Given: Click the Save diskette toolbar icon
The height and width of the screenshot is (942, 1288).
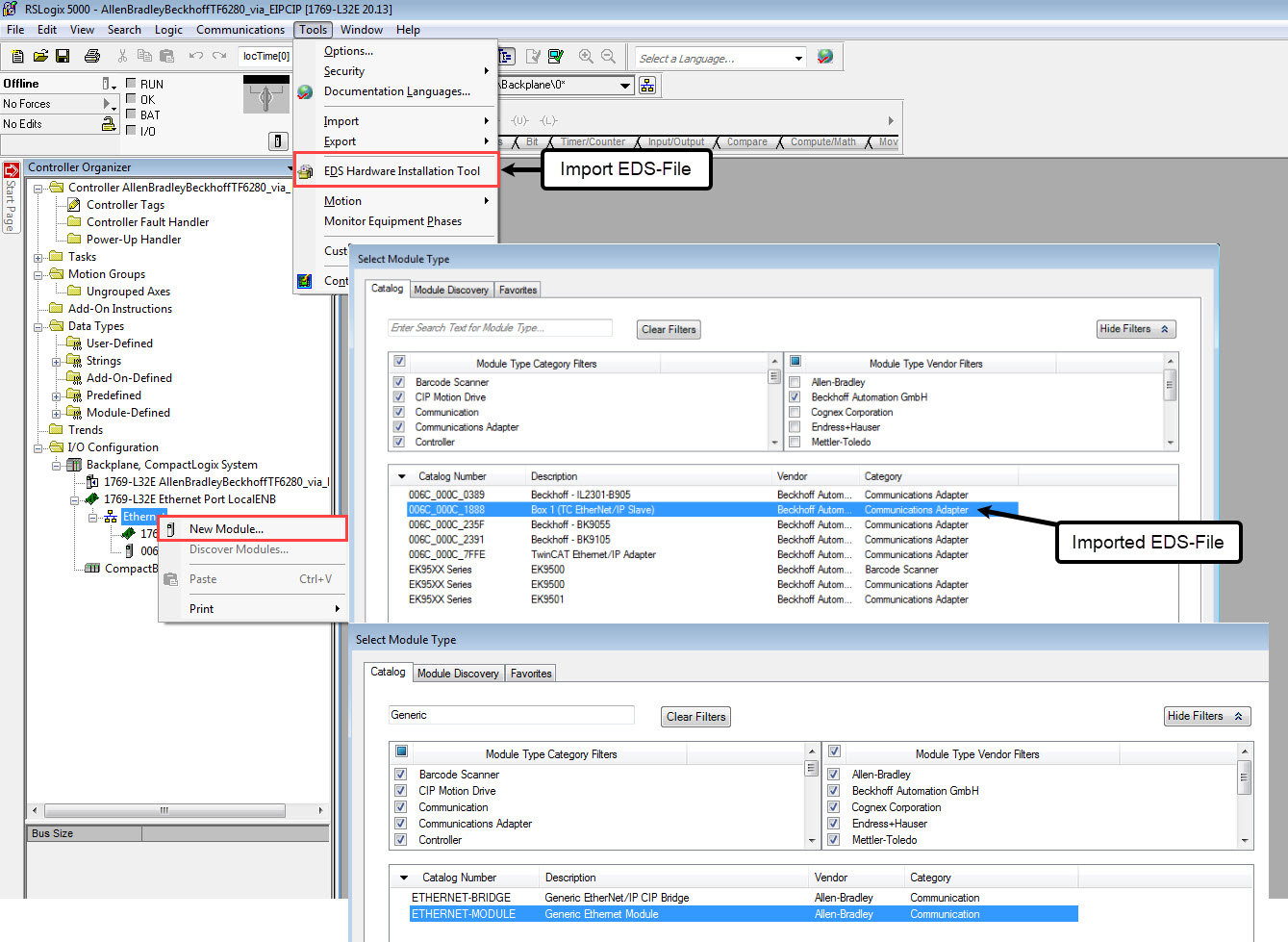Looking at the screenshot, I should pyautogui.click(x=63, y=56).
